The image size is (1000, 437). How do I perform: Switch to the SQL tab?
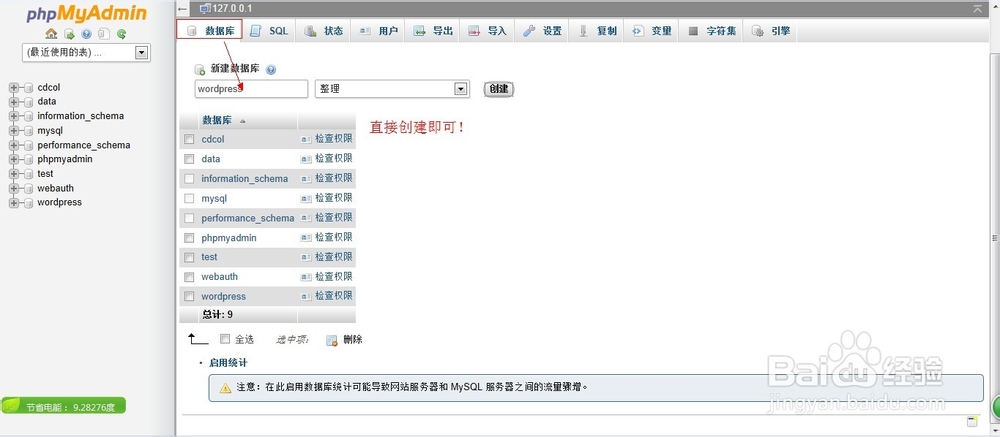269,31
